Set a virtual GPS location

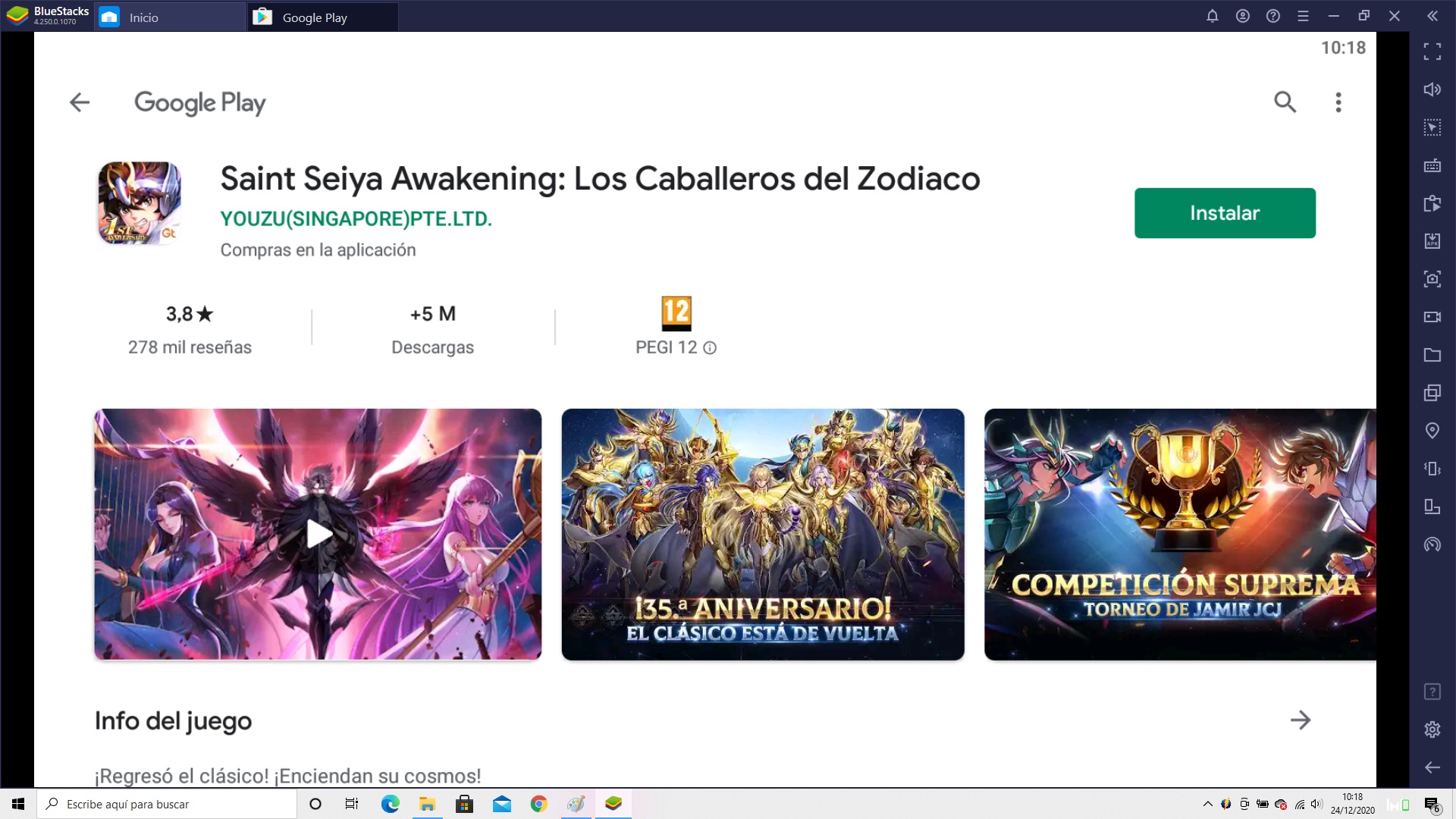(1433, 431)
